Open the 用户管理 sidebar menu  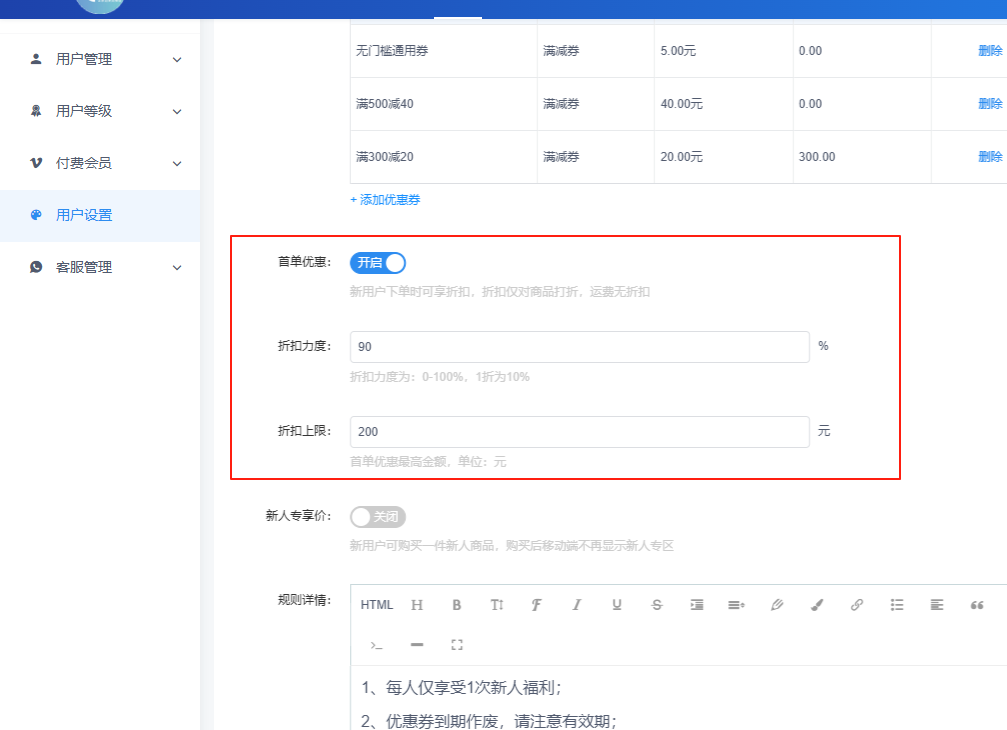pyautogui.click(x=100, y=59)
